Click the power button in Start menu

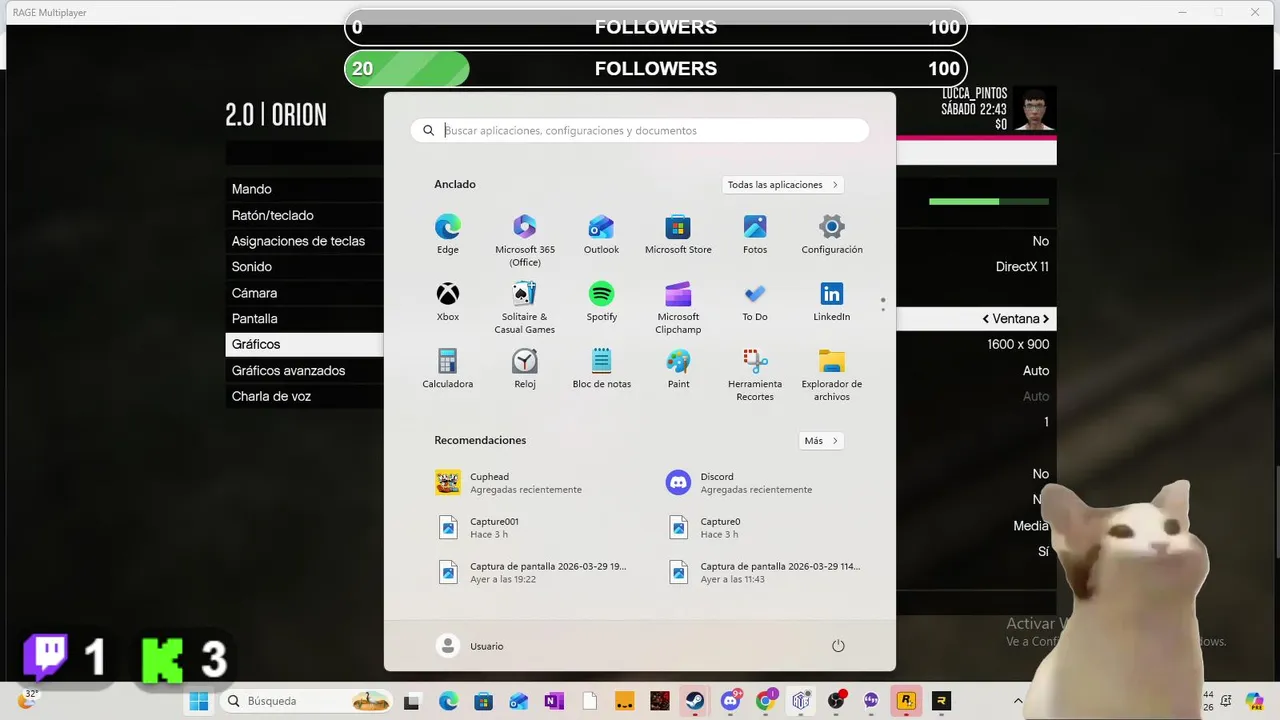coord(838,646)
